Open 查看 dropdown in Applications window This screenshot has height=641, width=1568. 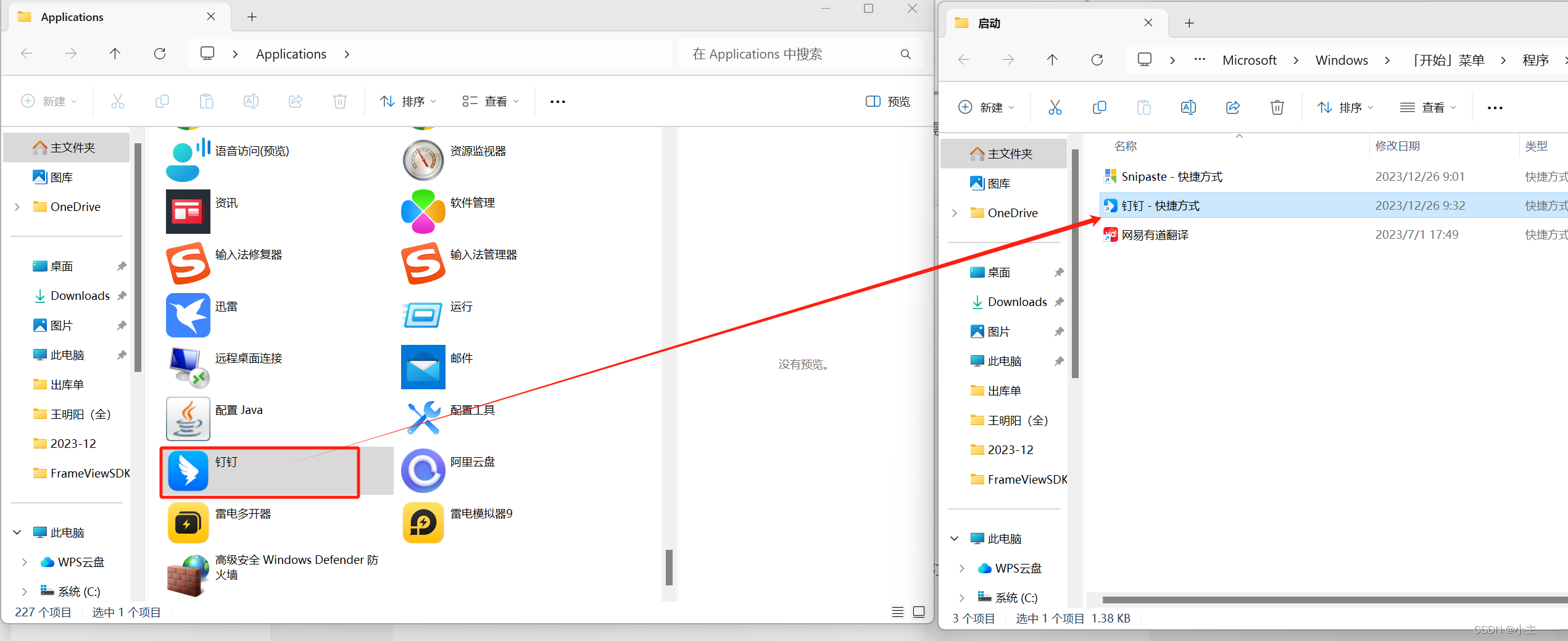coord(491,101)
